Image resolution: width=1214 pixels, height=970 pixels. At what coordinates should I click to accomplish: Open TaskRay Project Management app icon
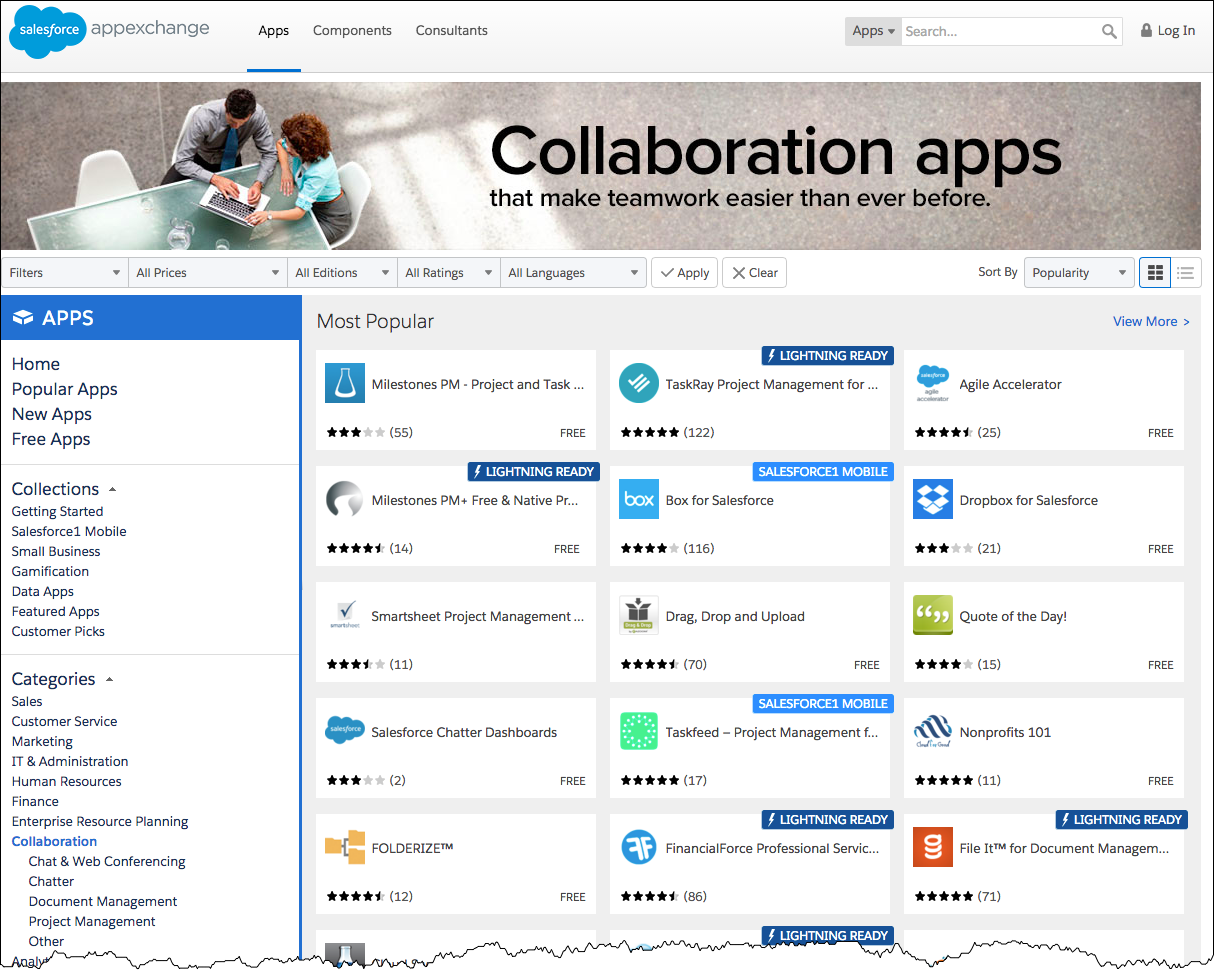pos(639,384)
